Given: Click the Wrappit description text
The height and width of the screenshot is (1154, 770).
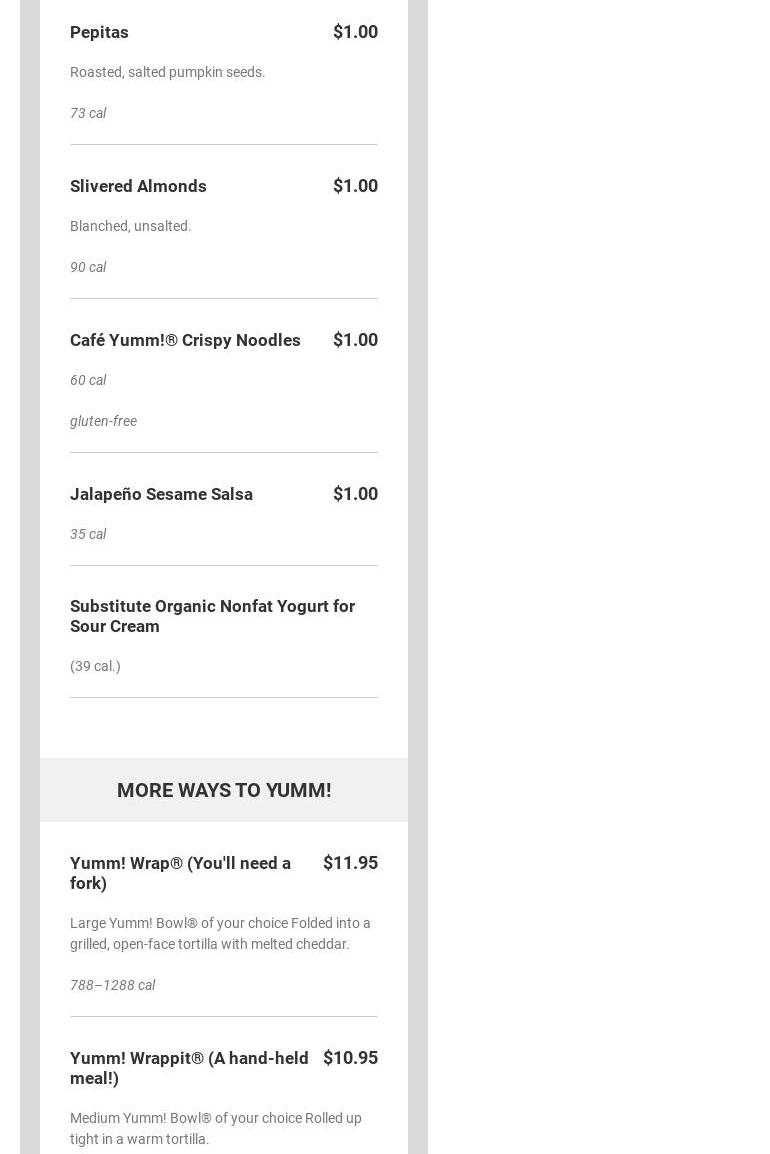Looking at the screenshot, I should [x=215, y=1128].
